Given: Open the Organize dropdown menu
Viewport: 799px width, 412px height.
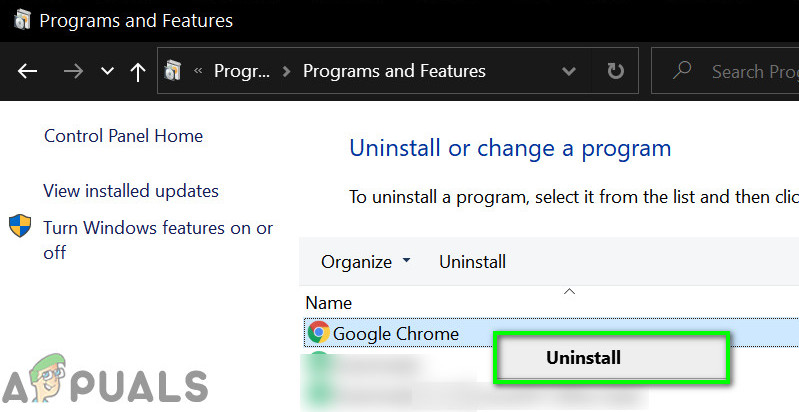Looking at the screenshot, I should (x=365, y=262).
